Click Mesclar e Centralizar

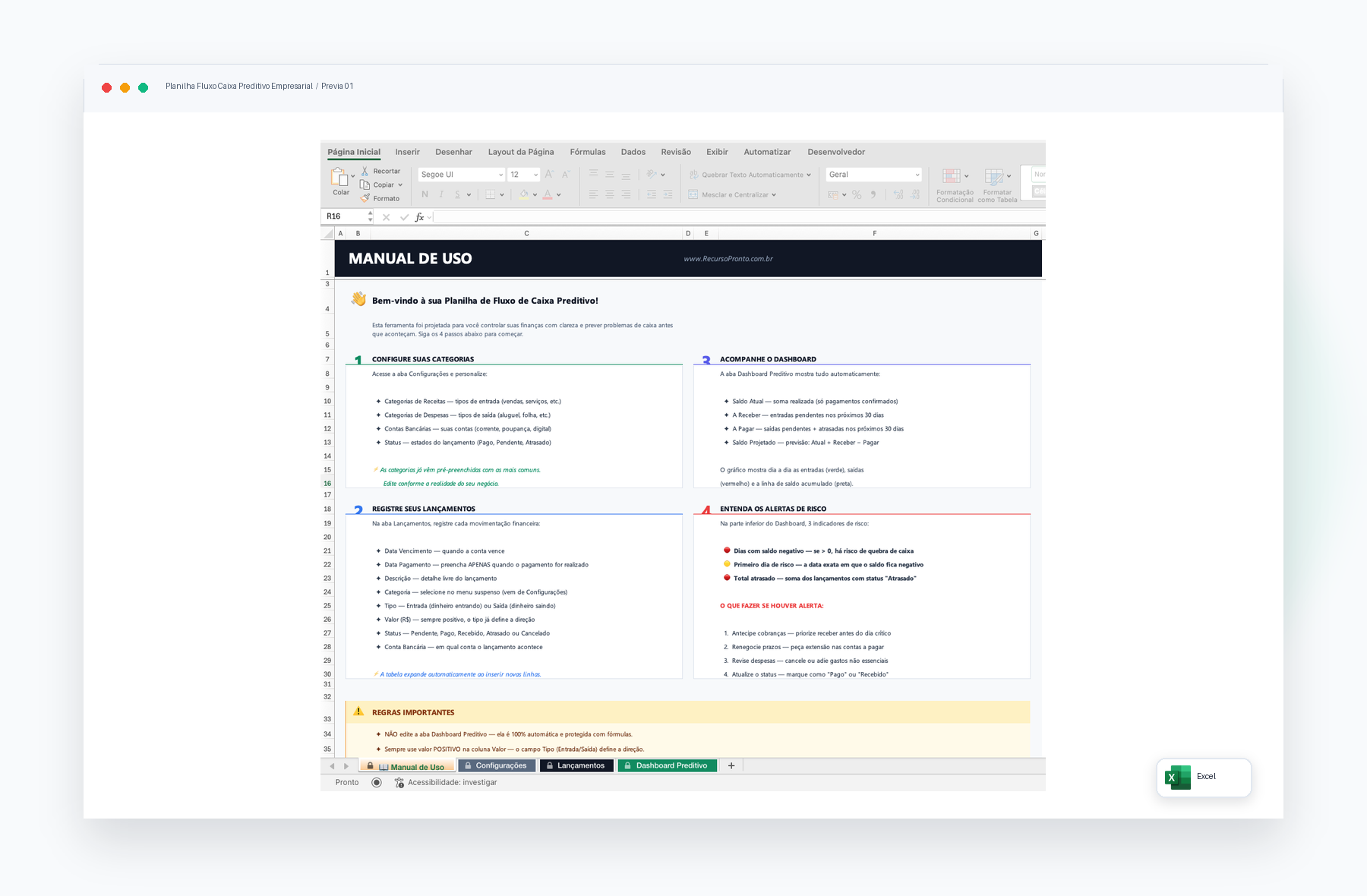733,194
